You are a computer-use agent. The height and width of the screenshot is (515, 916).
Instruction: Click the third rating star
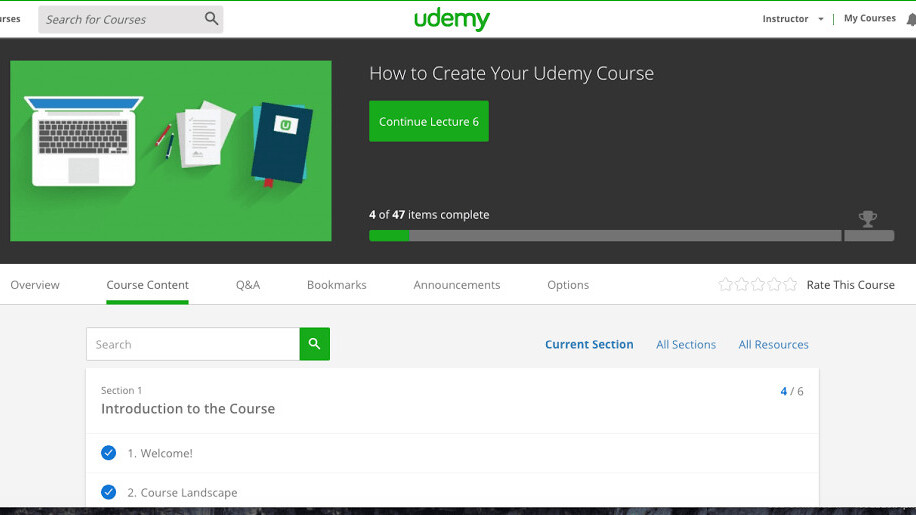pos(758,285)
